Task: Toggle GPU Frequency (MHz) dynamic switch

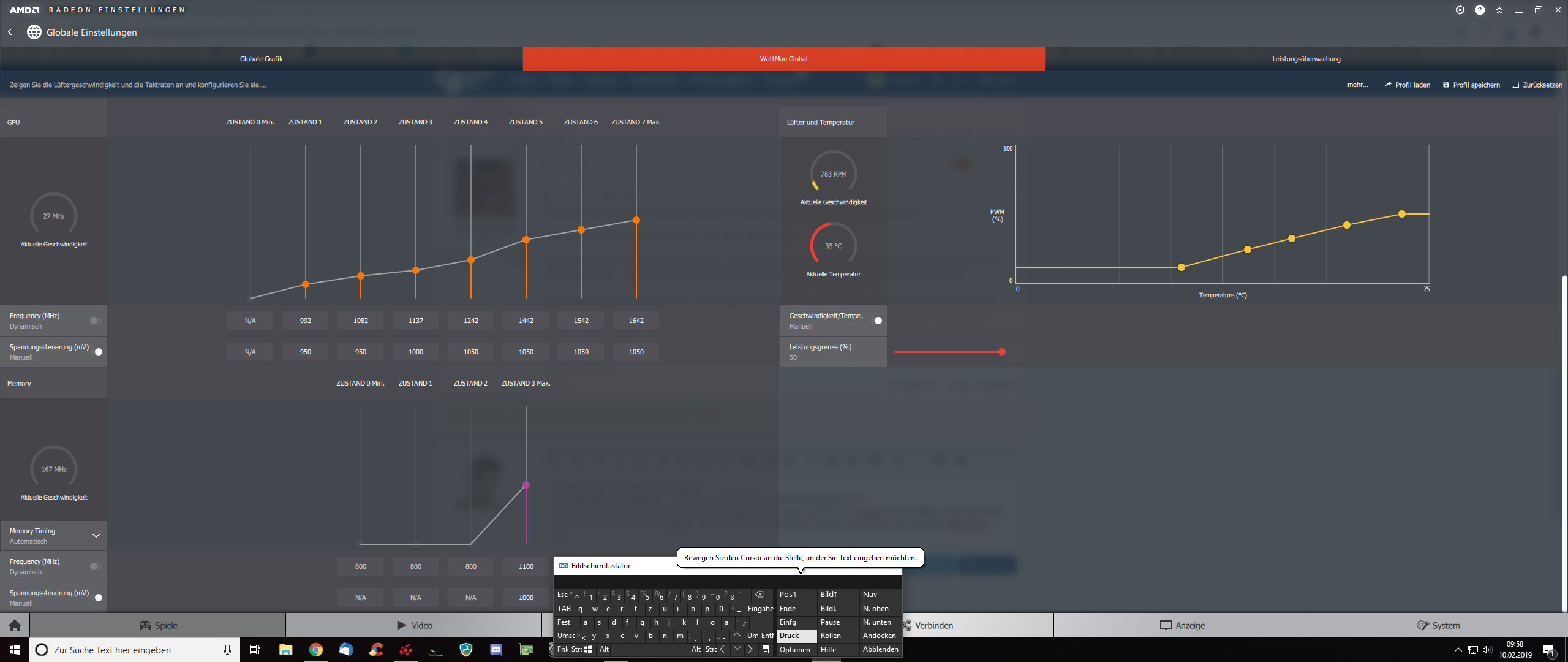Action: [x=95, y=321]
